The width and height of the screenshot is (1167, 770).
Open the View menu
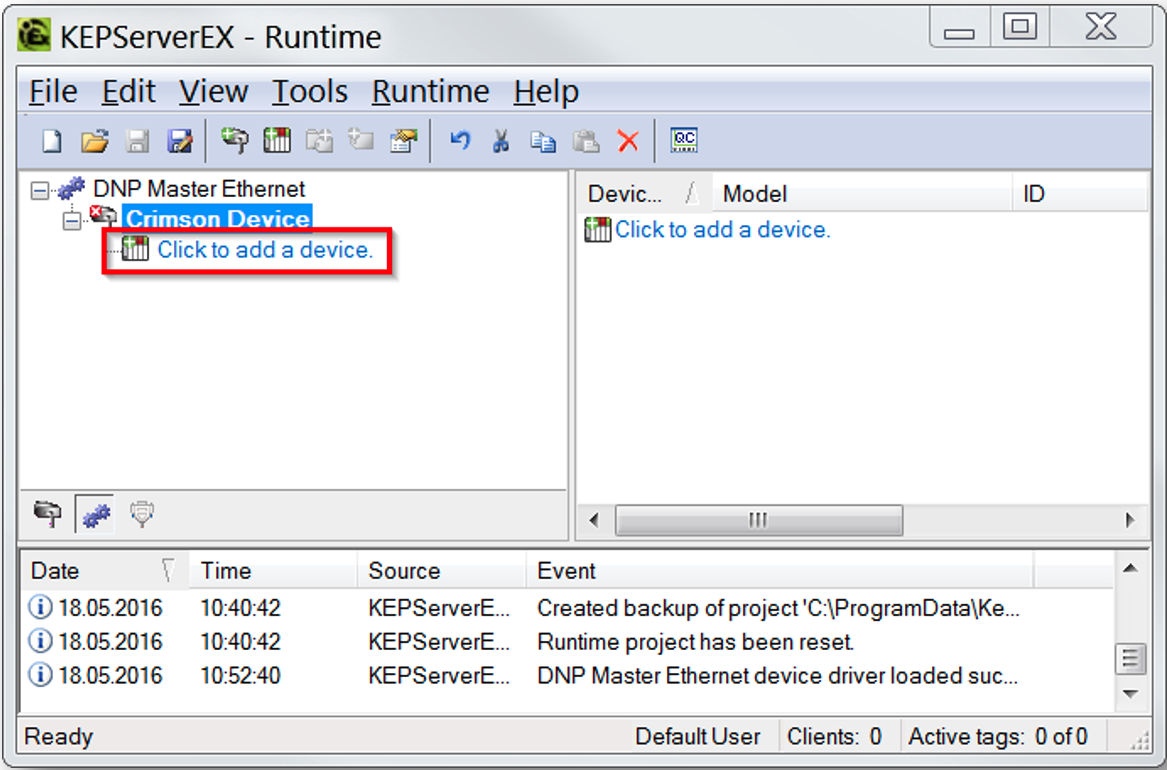[213, 92]
